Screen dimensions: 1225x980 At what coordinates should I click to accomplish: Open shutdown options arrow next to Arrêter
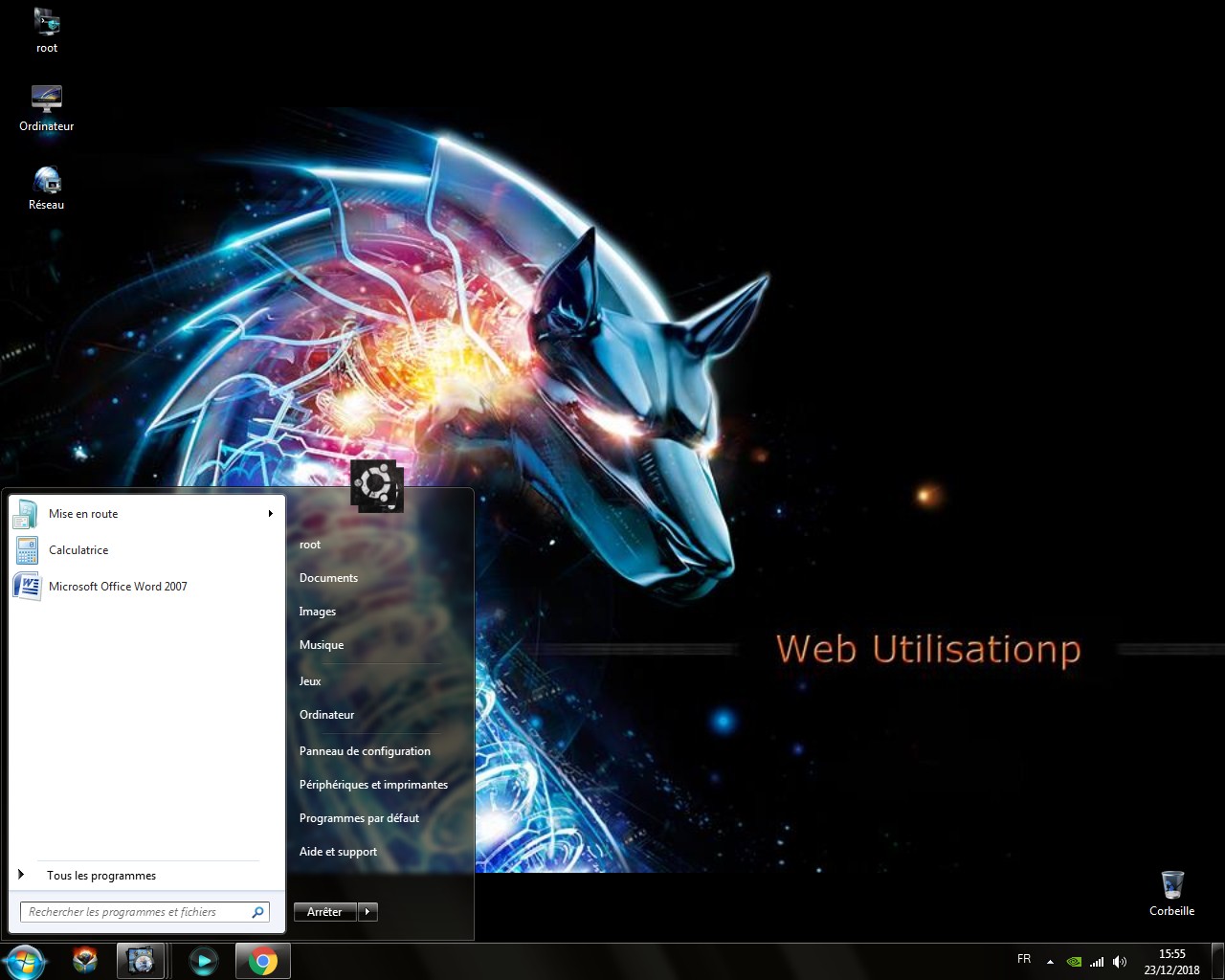click(367, 912)
